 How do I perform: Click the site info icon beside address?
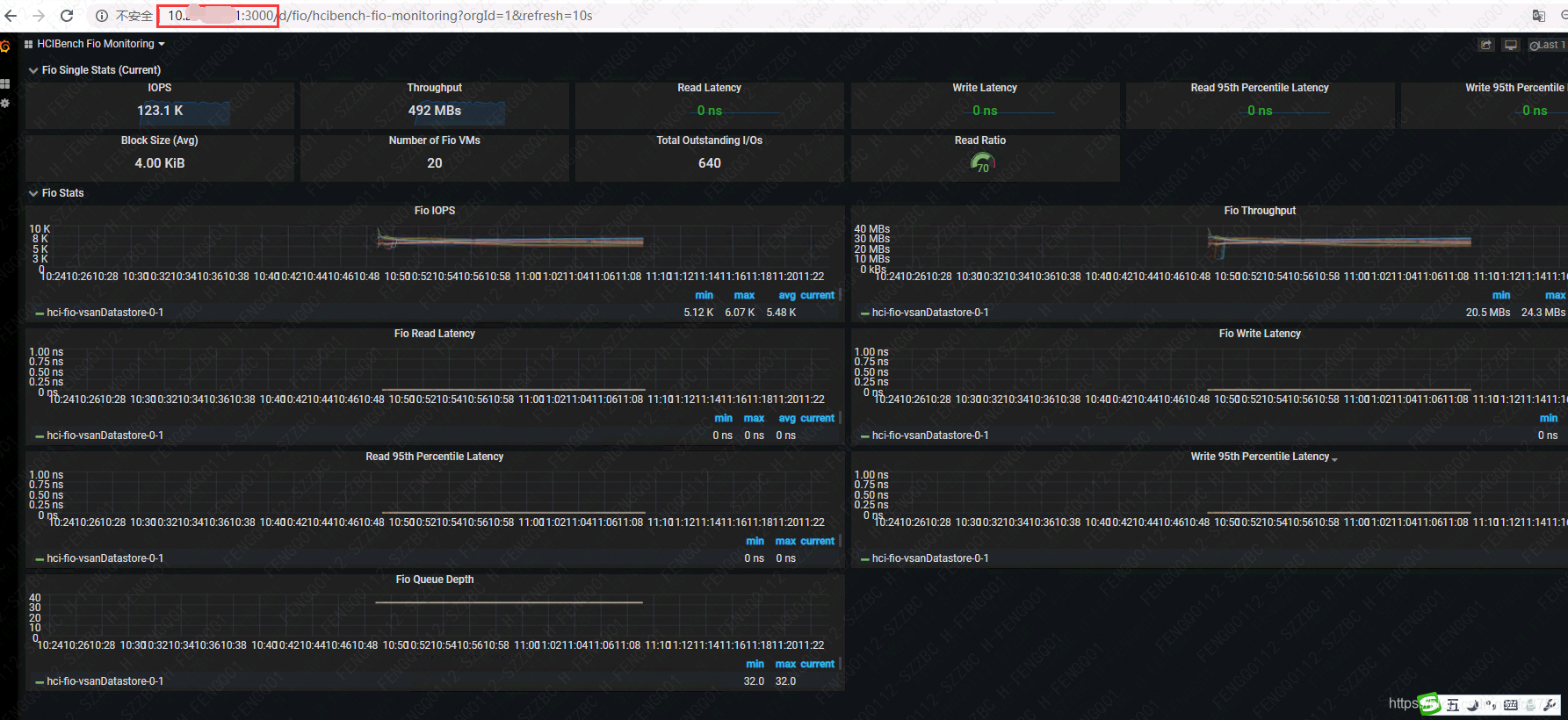tap(102, 16)
